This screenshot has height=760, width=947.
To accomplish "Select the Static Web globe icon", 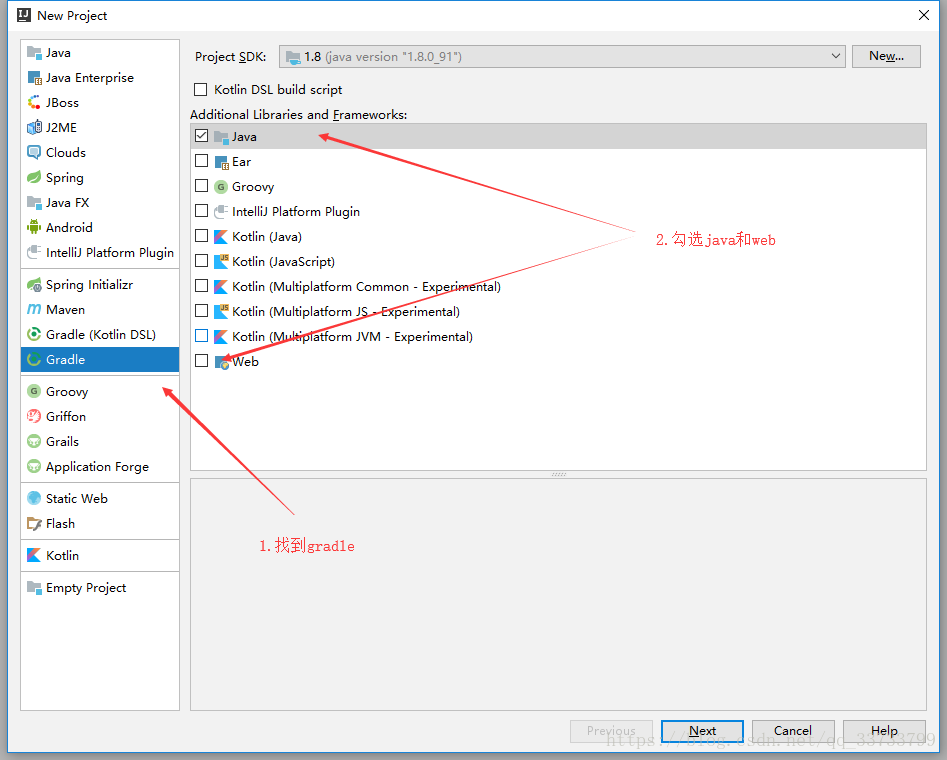I will pos(34,498).
